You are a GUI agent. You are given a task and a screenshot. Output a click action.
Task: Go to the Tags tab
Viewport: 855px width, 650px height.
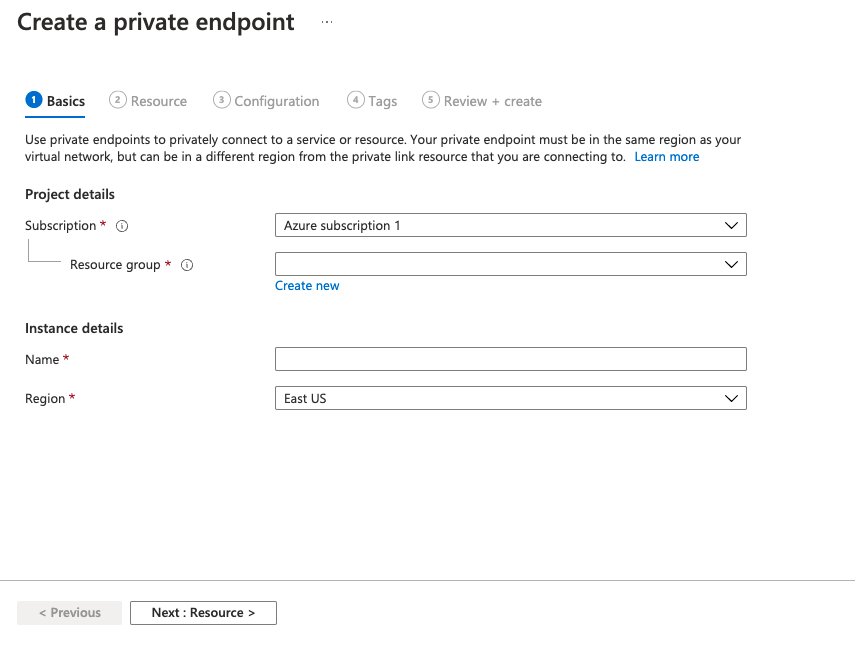[372, 101]
